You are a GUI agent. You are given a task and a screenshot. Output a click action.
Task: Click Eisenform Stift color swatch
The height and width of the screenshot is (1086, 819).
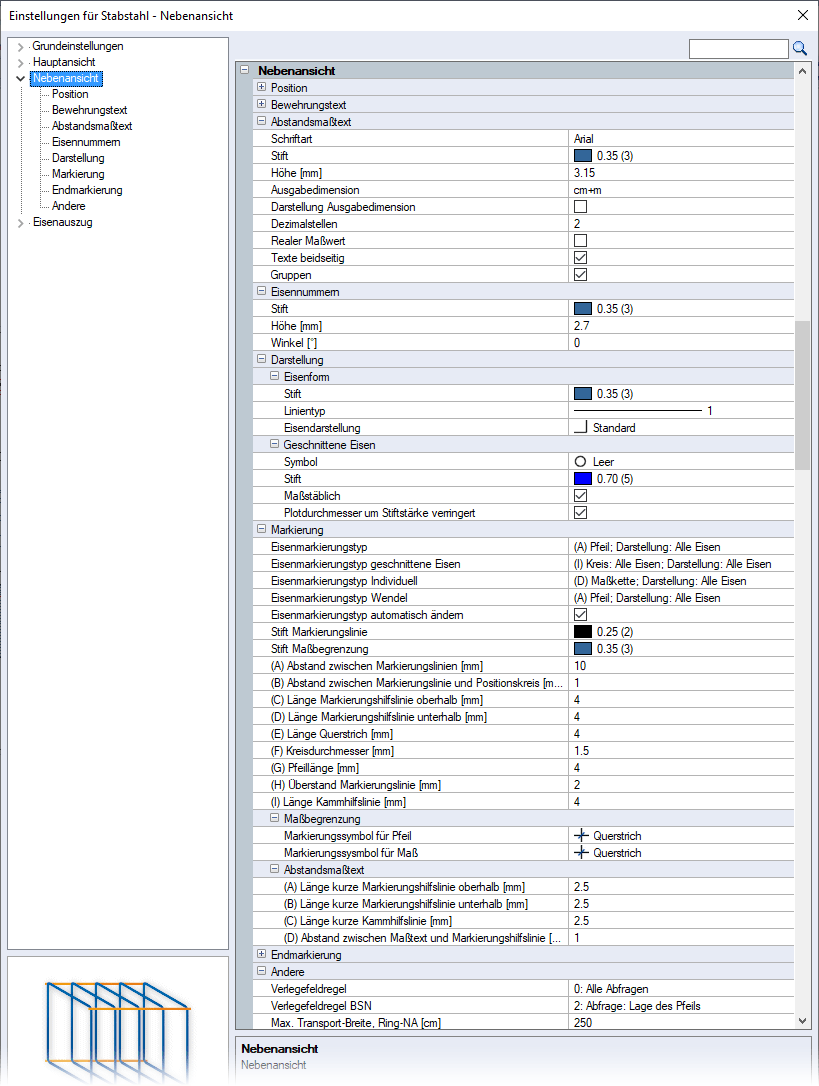click(x=583, y=393)
